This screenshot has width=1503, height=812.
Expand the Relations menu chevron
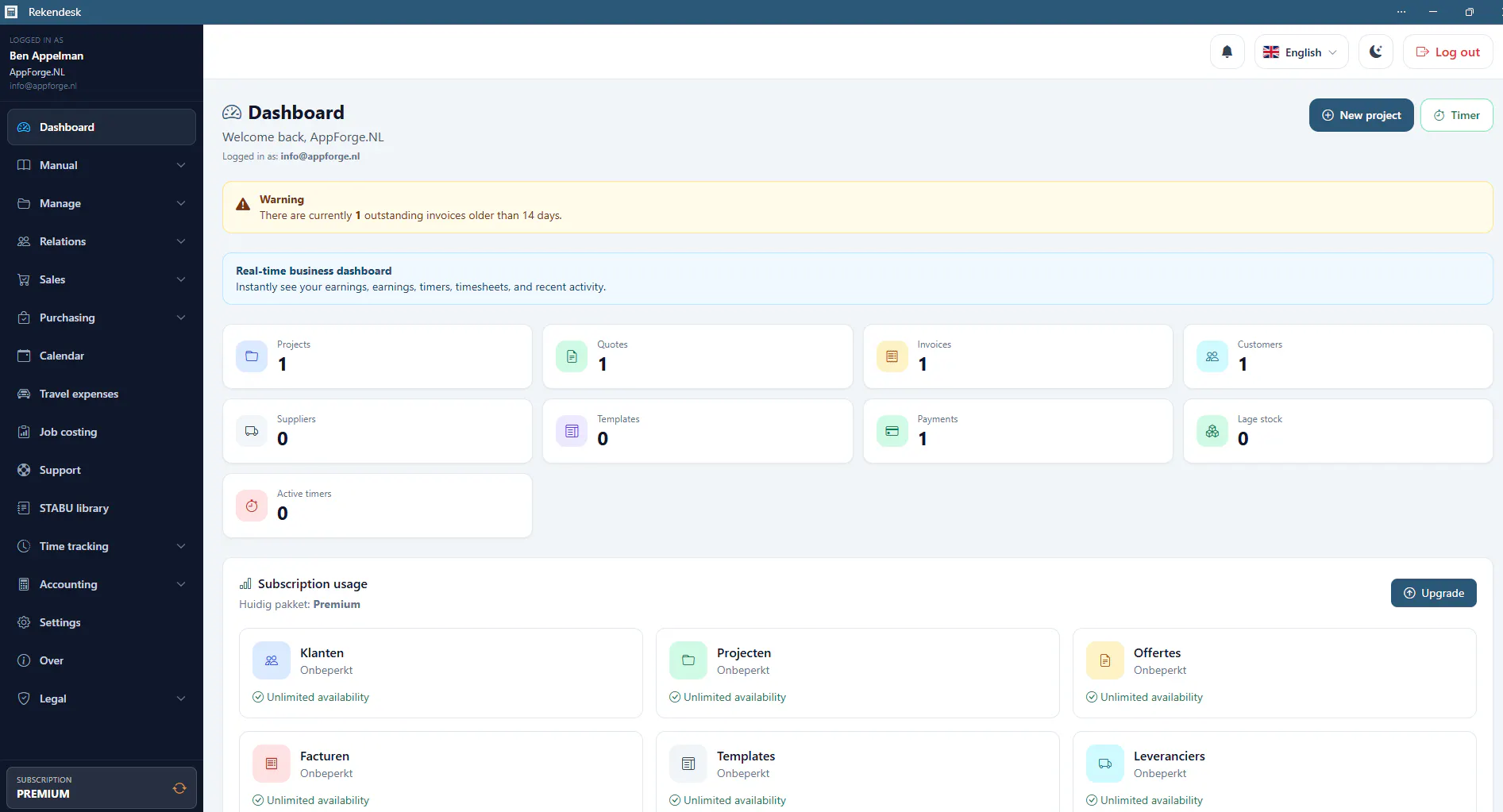181,241
